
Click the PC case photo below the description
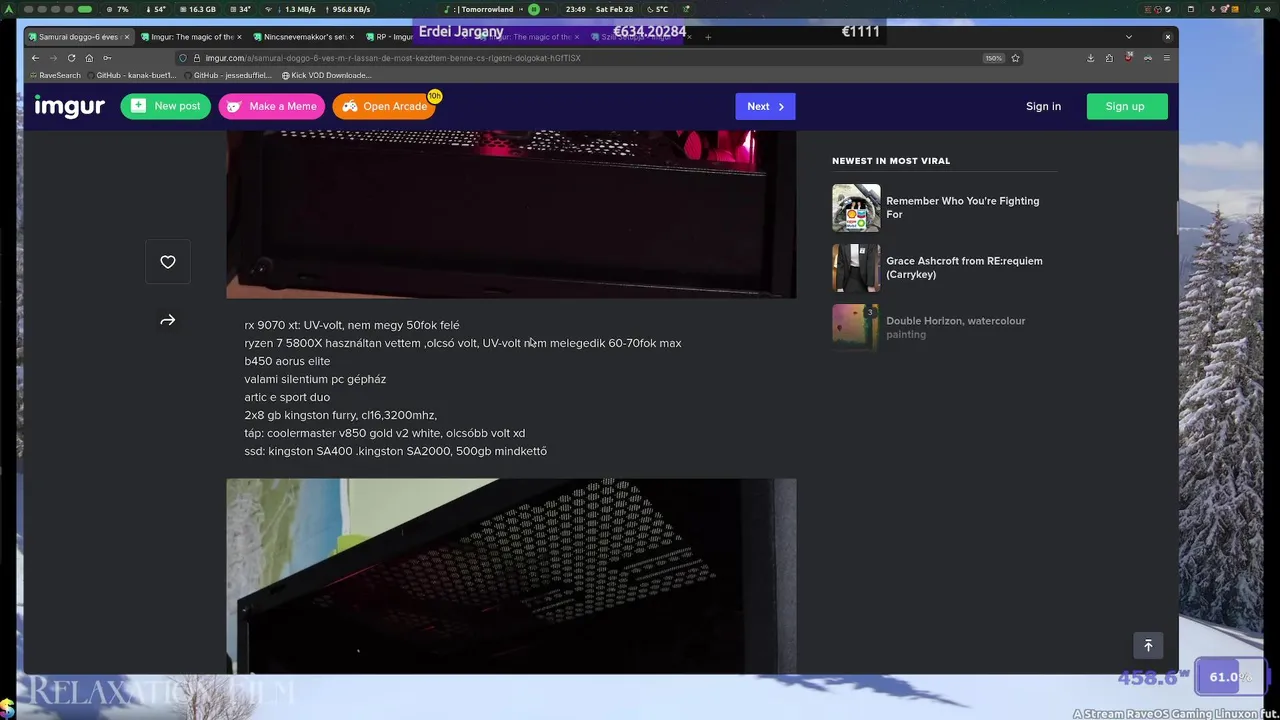tap(511, 576)
